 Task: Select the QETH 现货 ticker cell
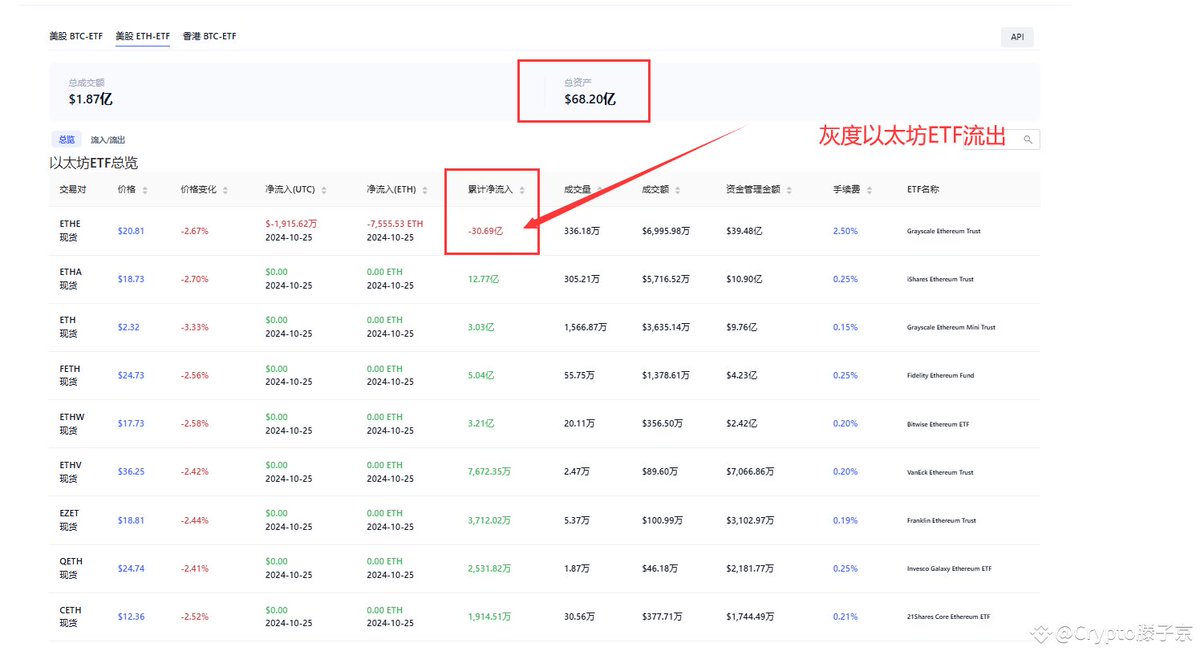click(70, 566)
